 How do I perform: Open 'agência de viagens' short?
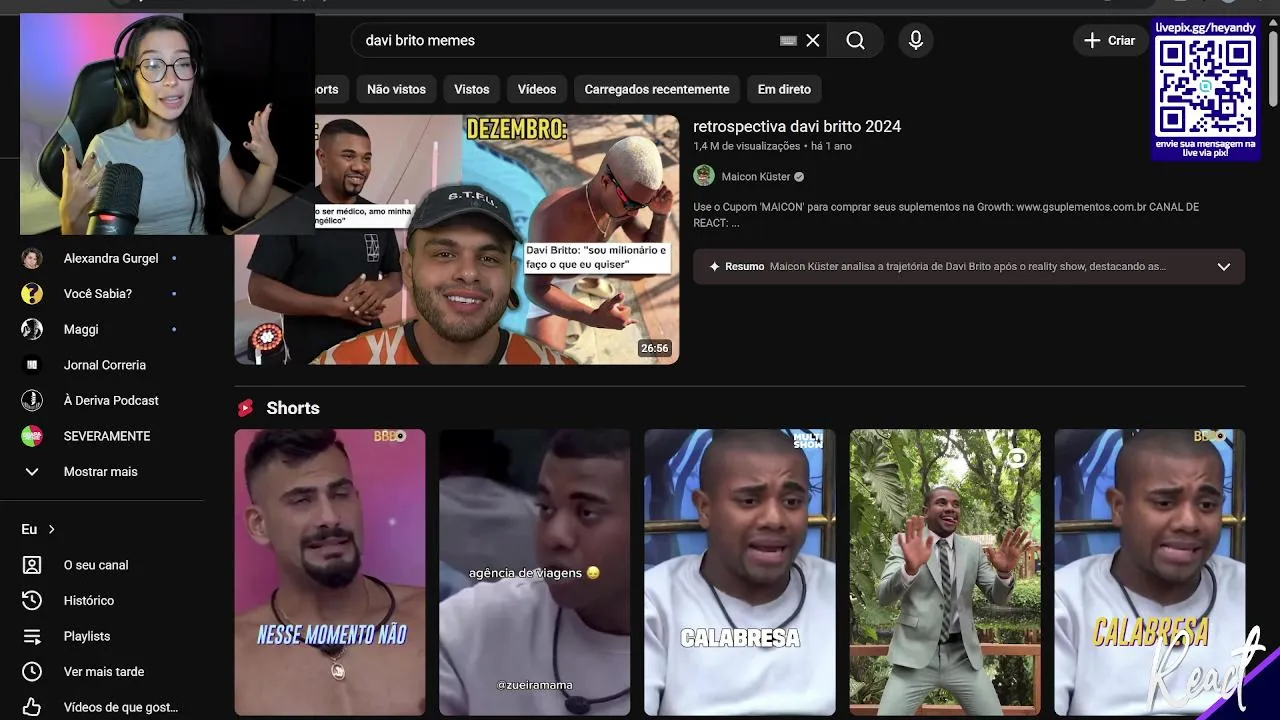(535, 572)
